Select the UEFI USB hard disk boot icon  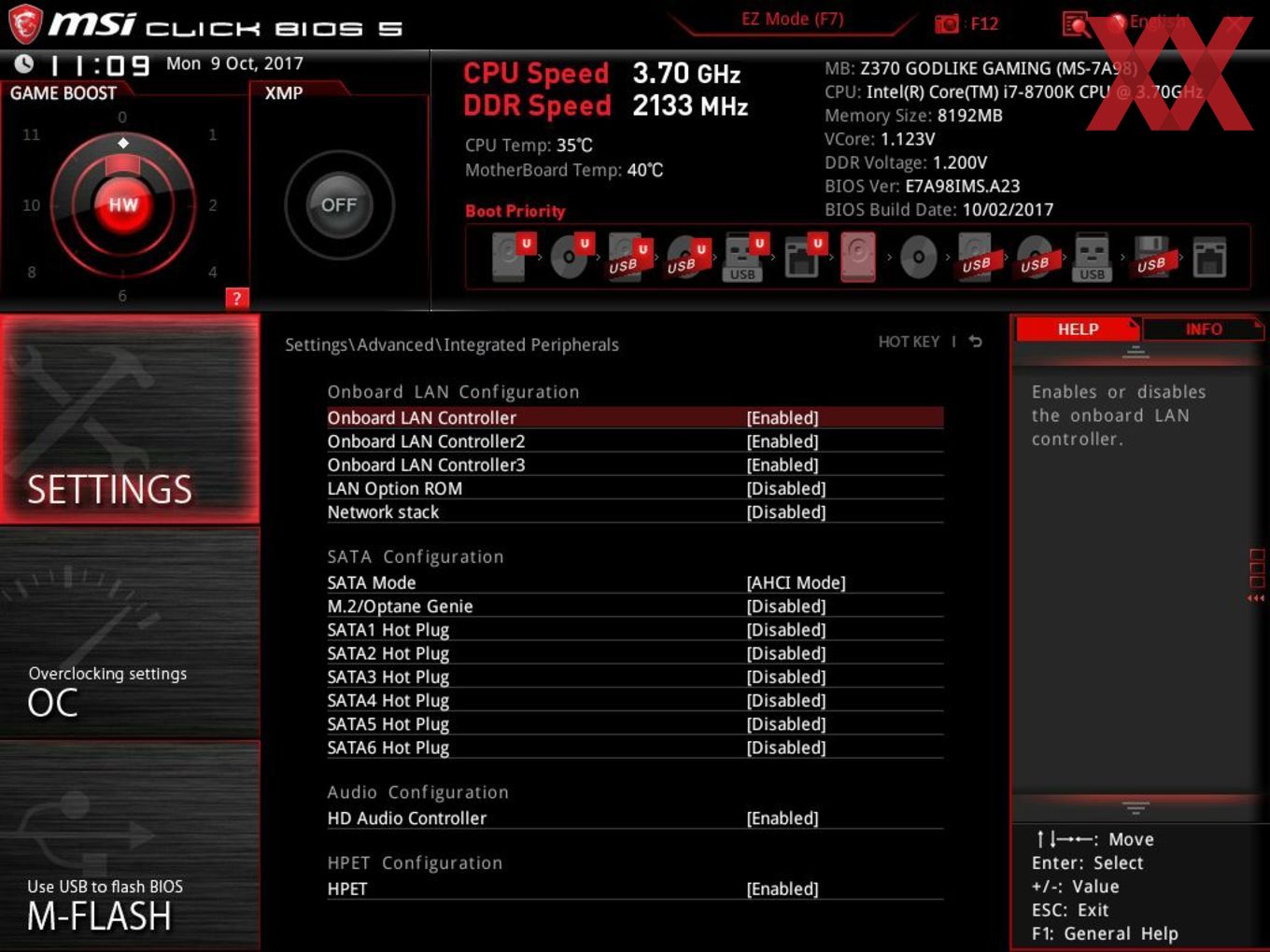(x=628, y=257)
